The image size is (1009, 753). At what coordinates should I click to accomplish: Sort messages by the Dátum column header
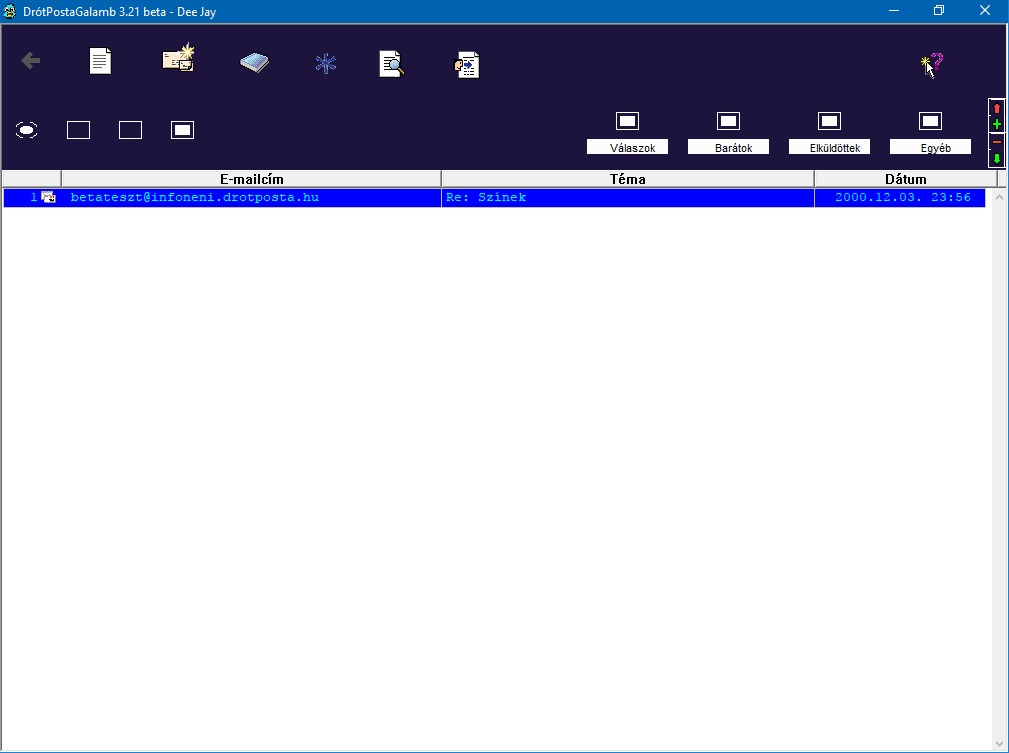(905, 179)
